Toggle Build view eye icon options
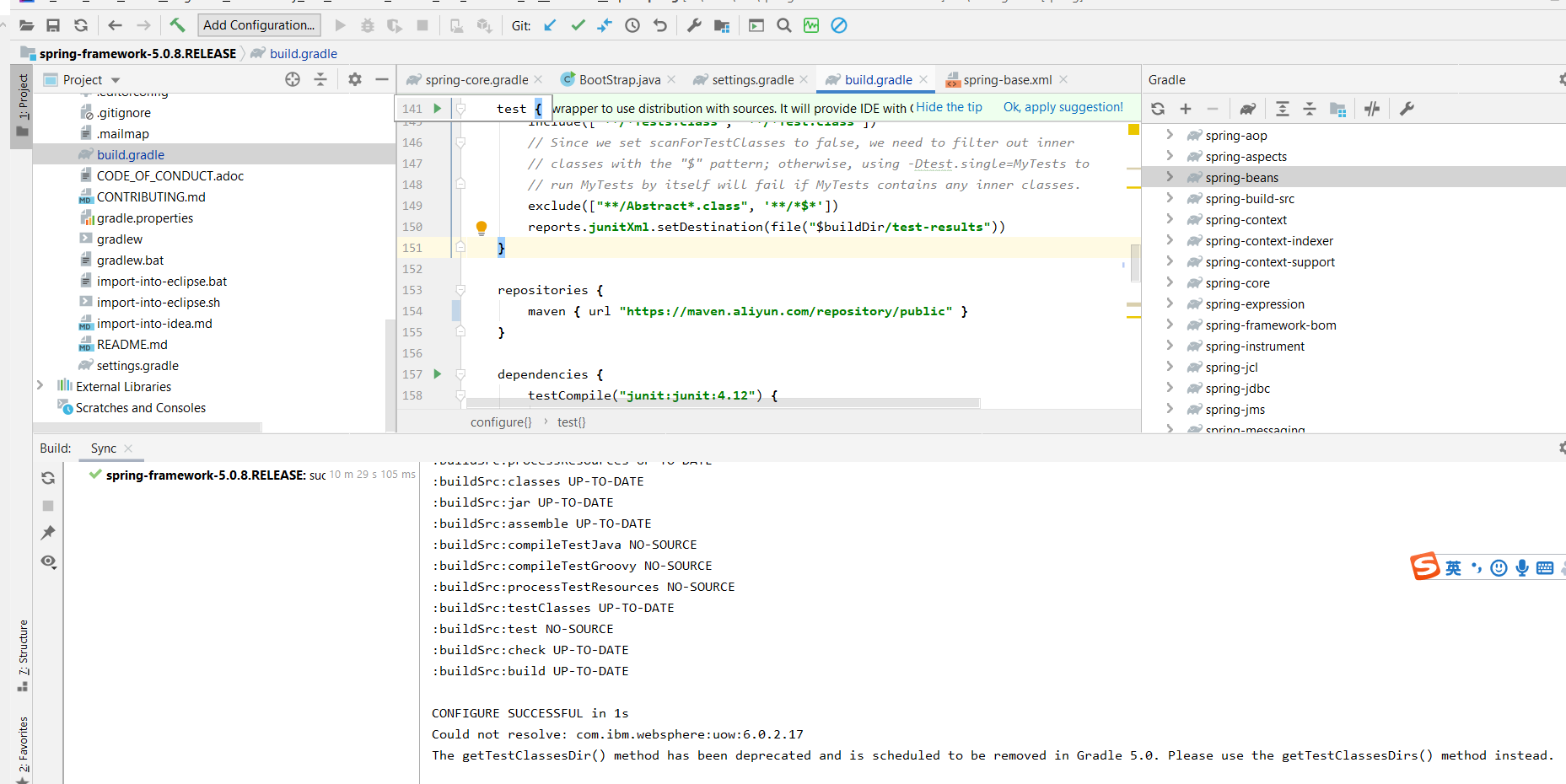This screenshot has height=784, width=1566. pos(48,561)
